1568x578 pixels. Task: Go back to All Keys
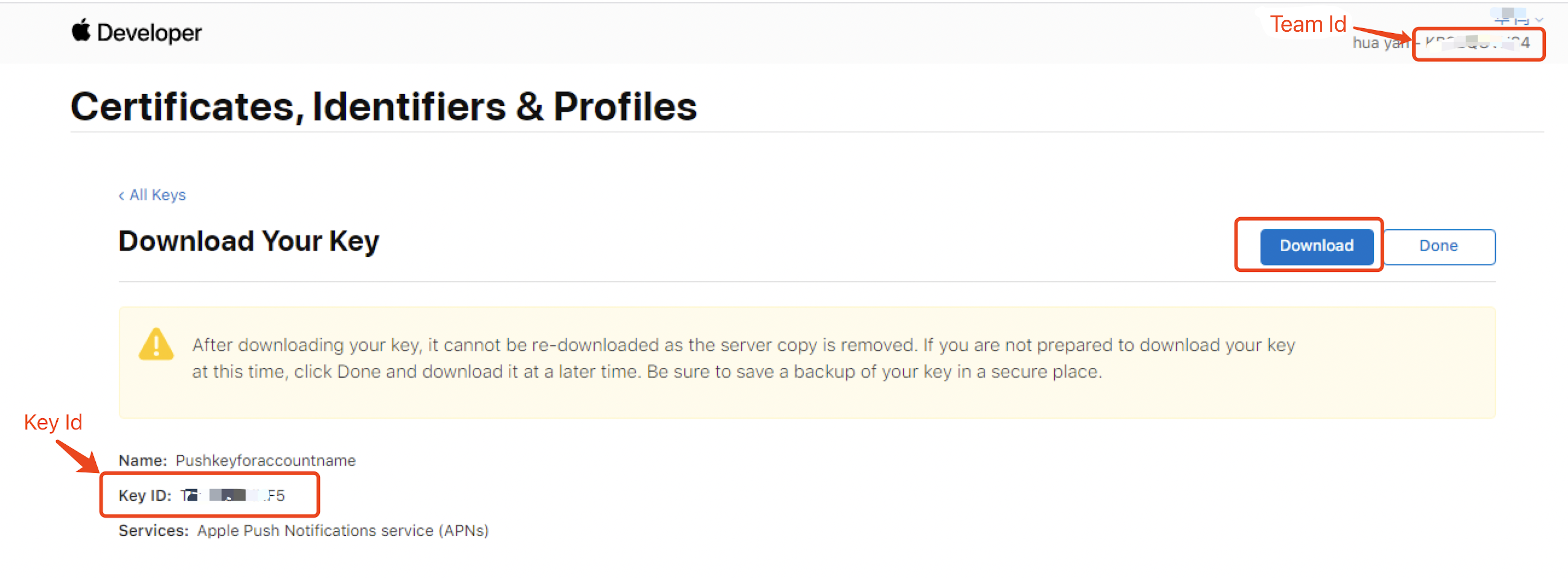tap(157, 195)
